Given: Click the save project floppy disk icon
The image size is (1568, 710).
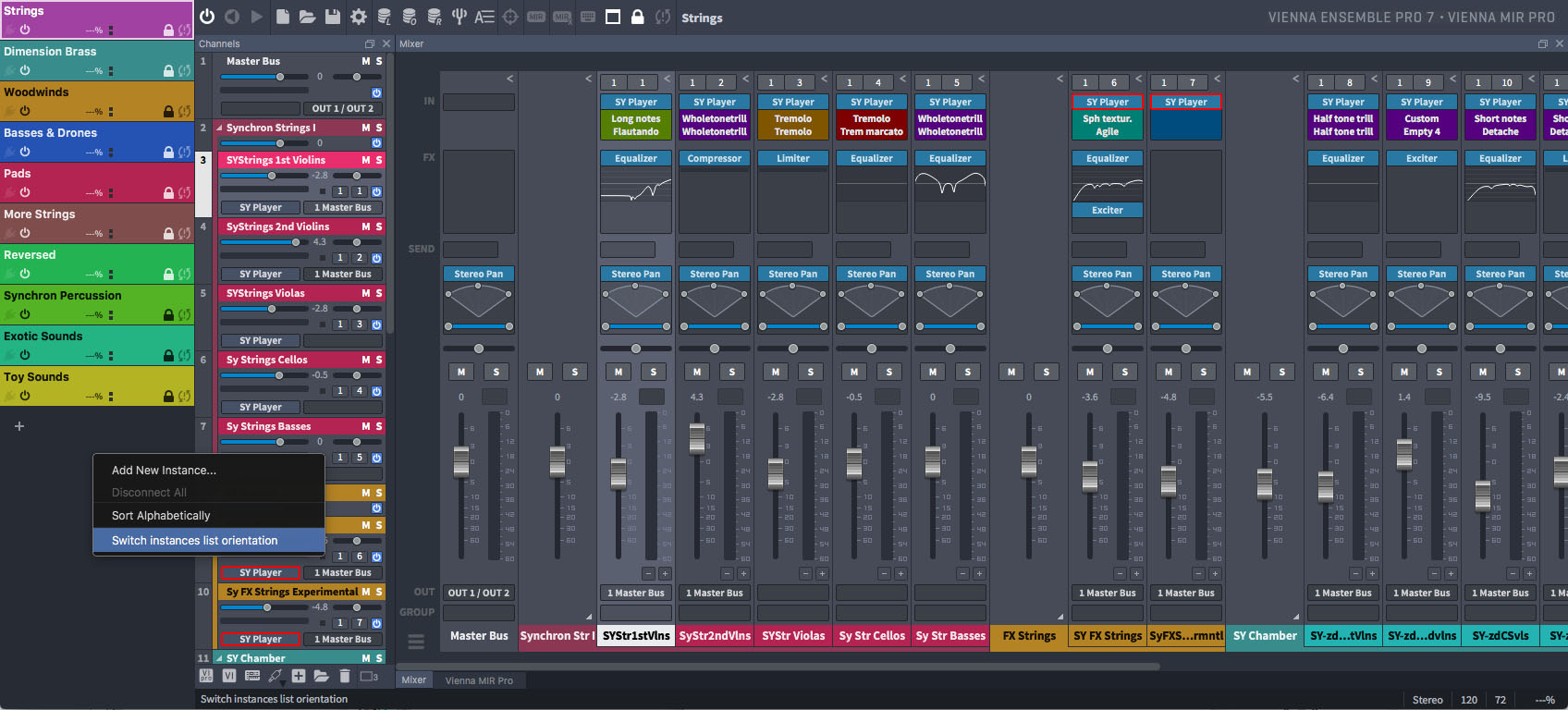Looking at the screenshot, I should click(333, 17).
